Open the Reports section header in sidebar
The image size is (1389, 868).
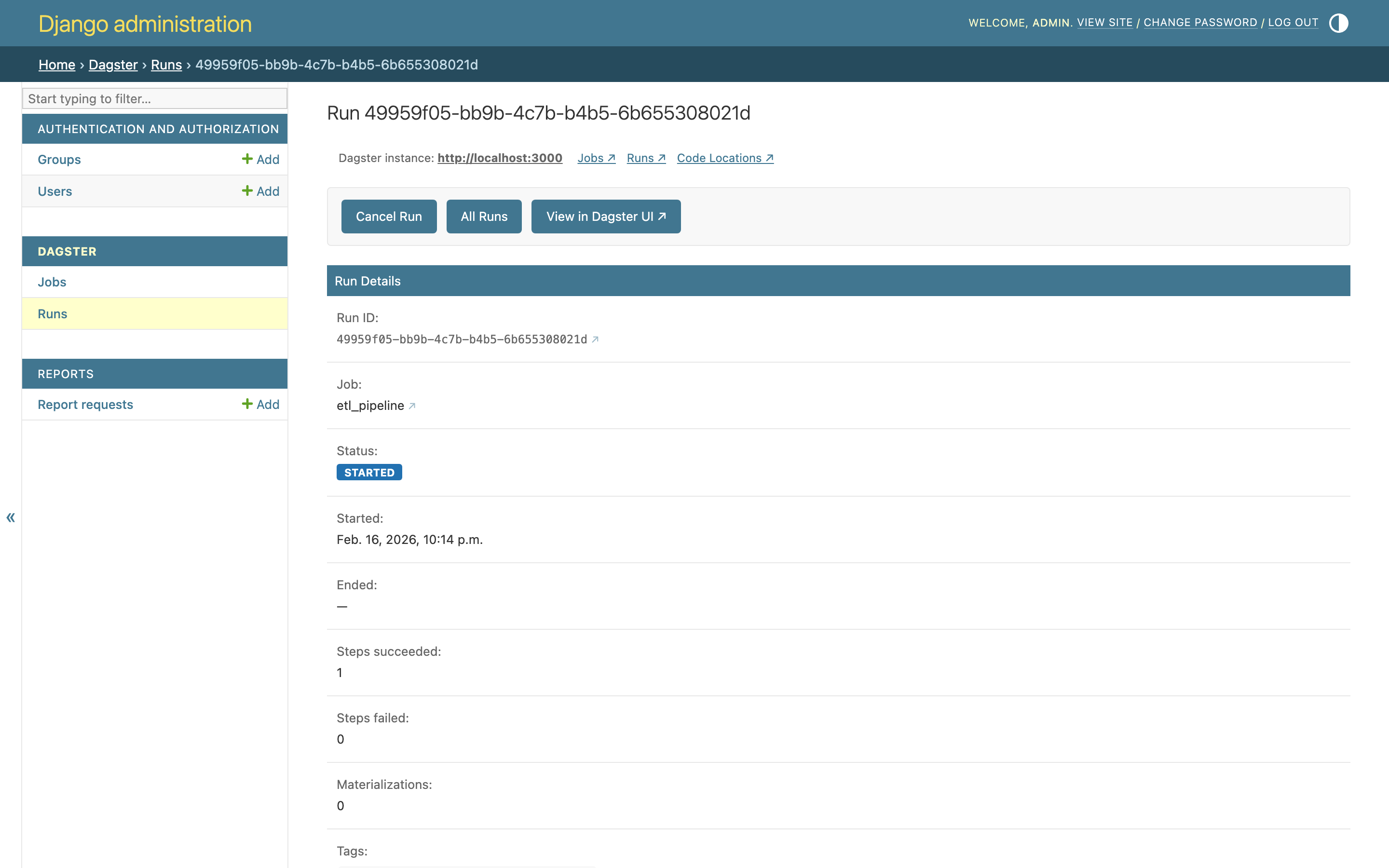coord(66,374)
